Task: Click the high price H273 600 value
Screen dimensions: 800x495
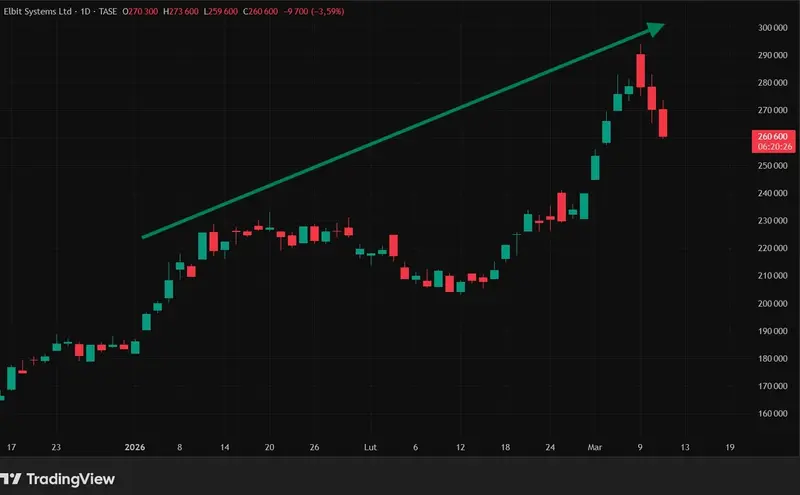Action: 181,11
